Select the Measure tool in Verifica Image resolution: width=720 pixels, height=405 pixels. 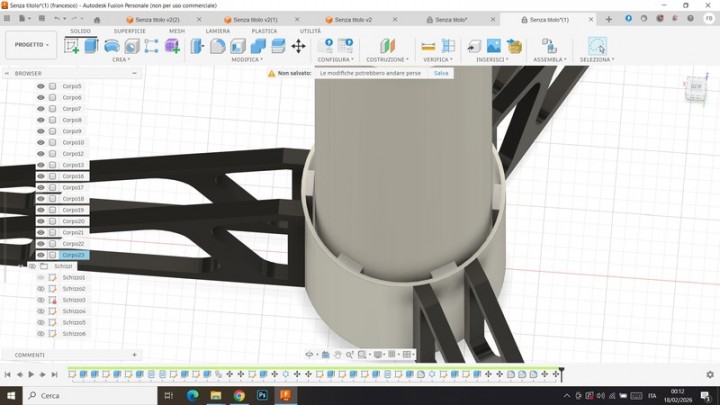pos(428,46)
